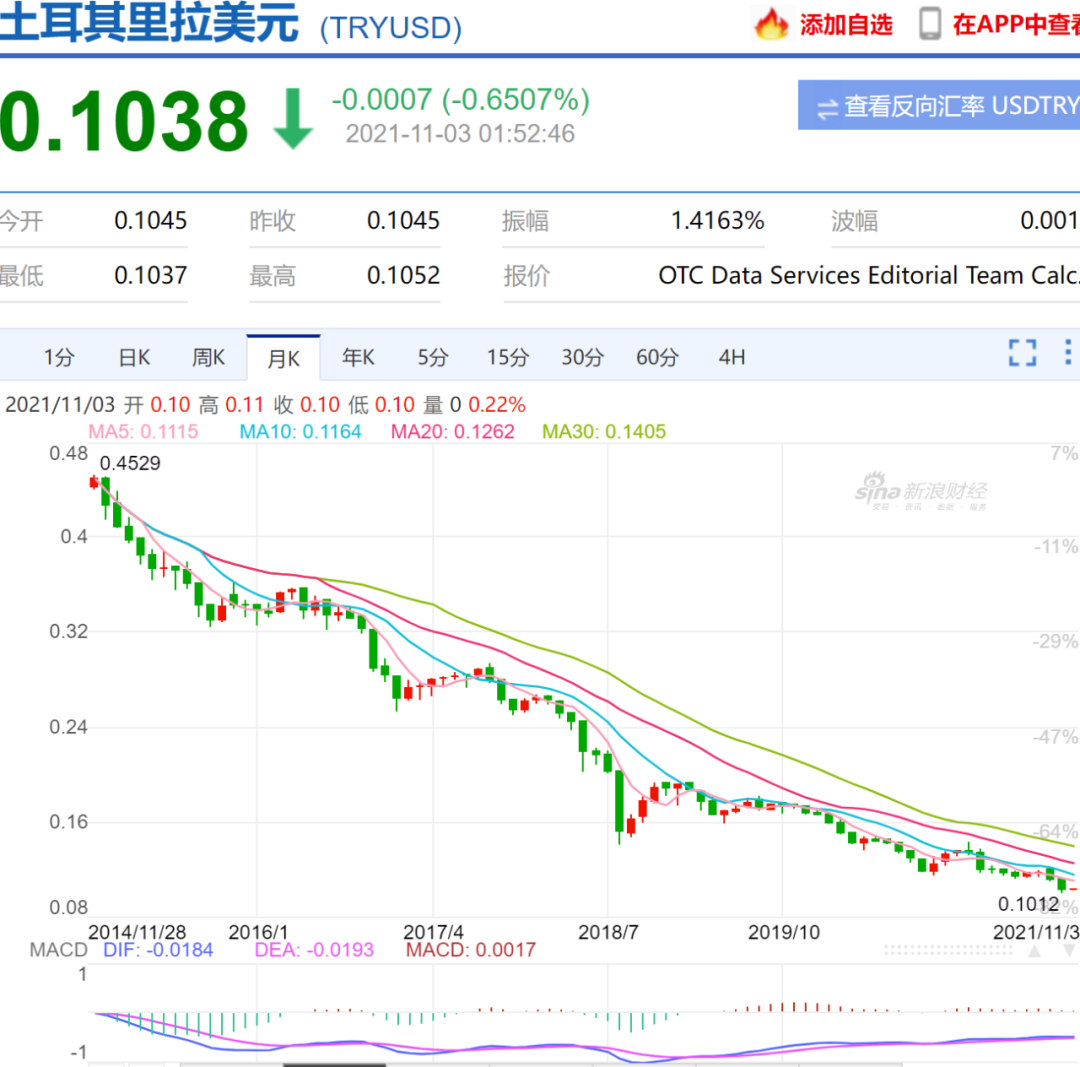Switch chart to 周K tab
This screenshot has width=1080, height=1067.
coord(208,358)
